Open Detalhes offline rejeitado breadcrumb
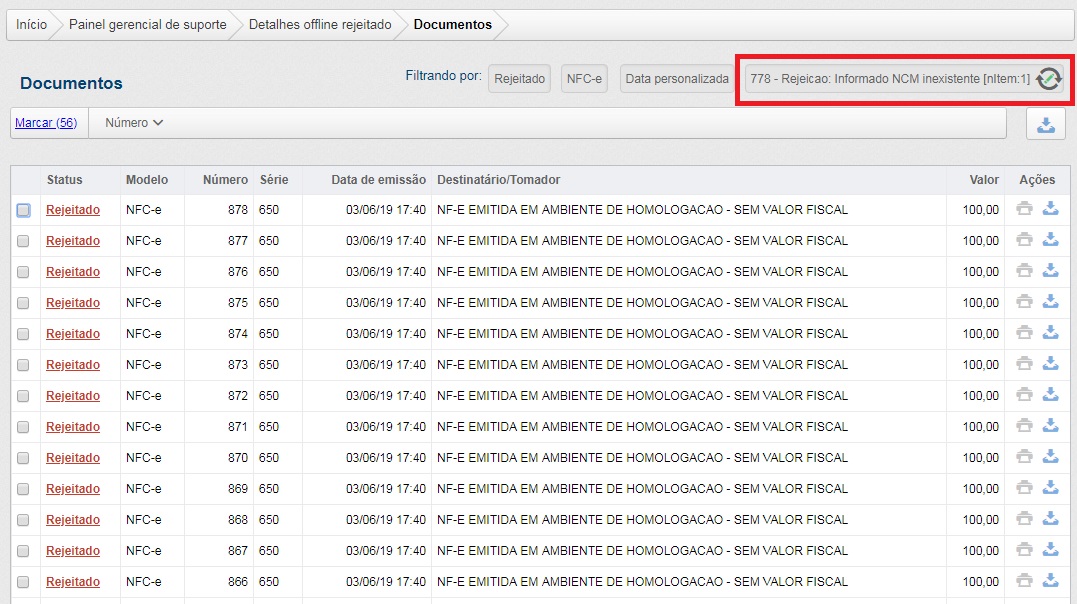 tap(319, 25)
